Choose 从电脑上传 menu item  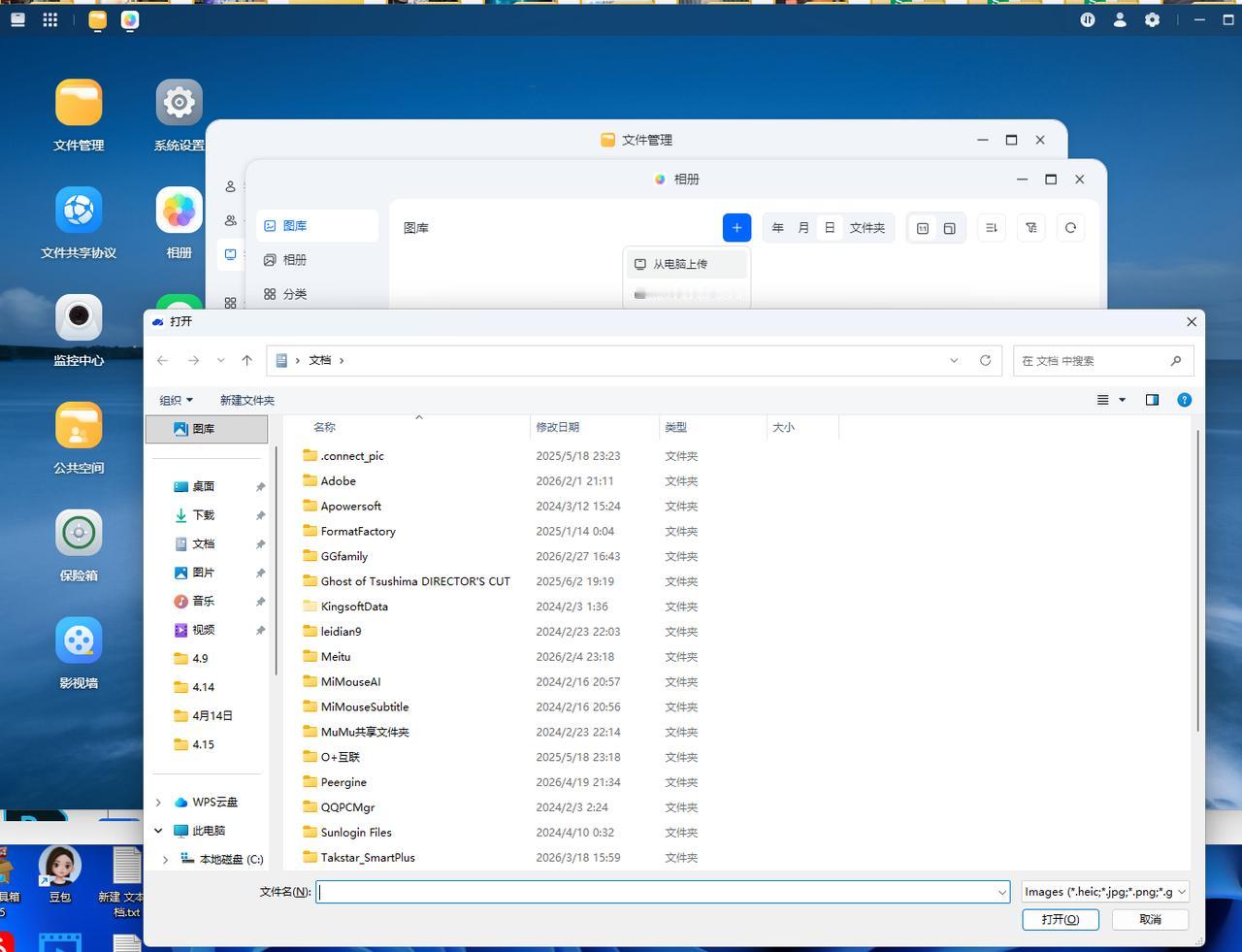tap(686, 264)
